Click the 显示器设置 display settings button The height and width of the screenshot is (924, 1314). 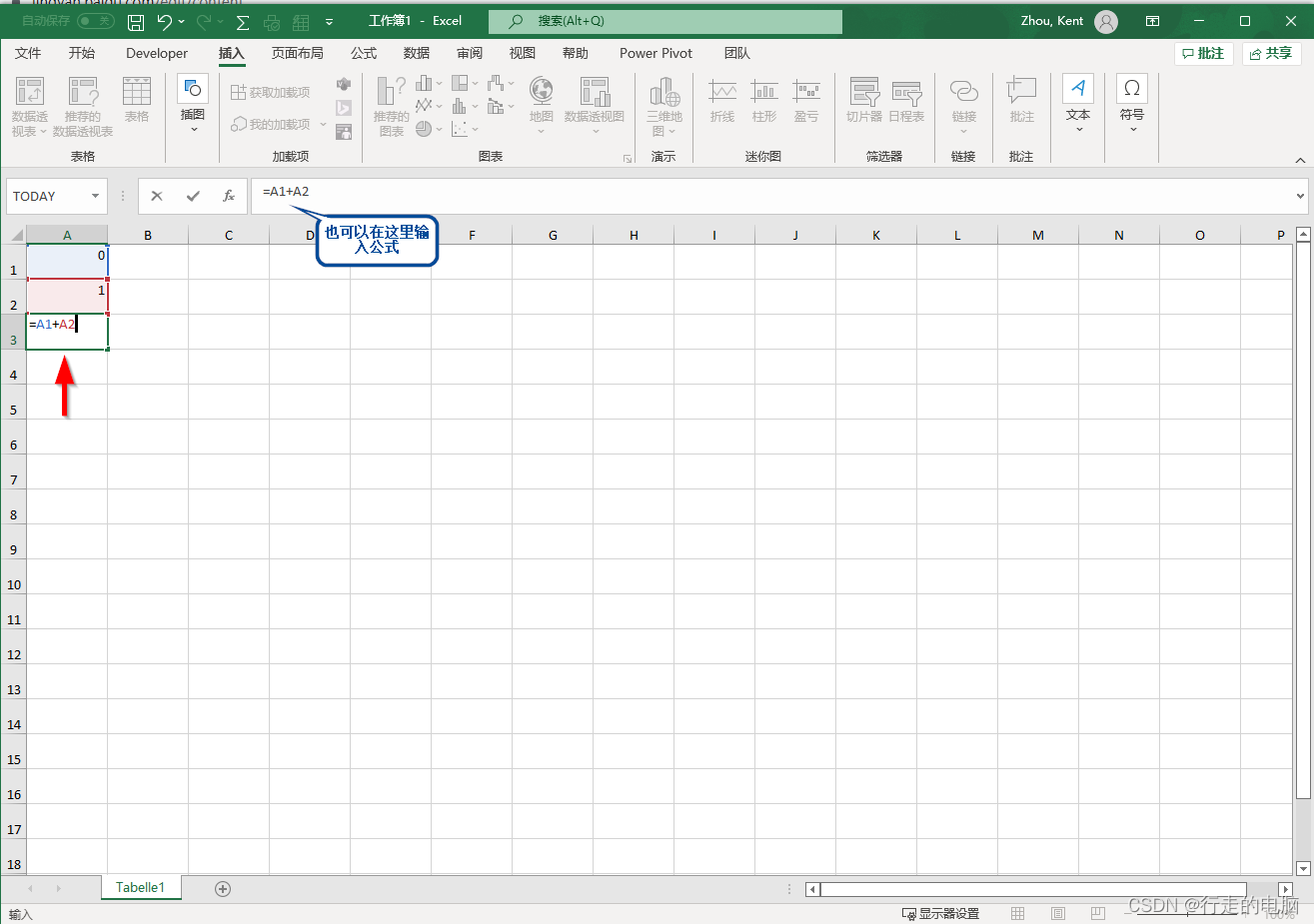click(940, 913)
